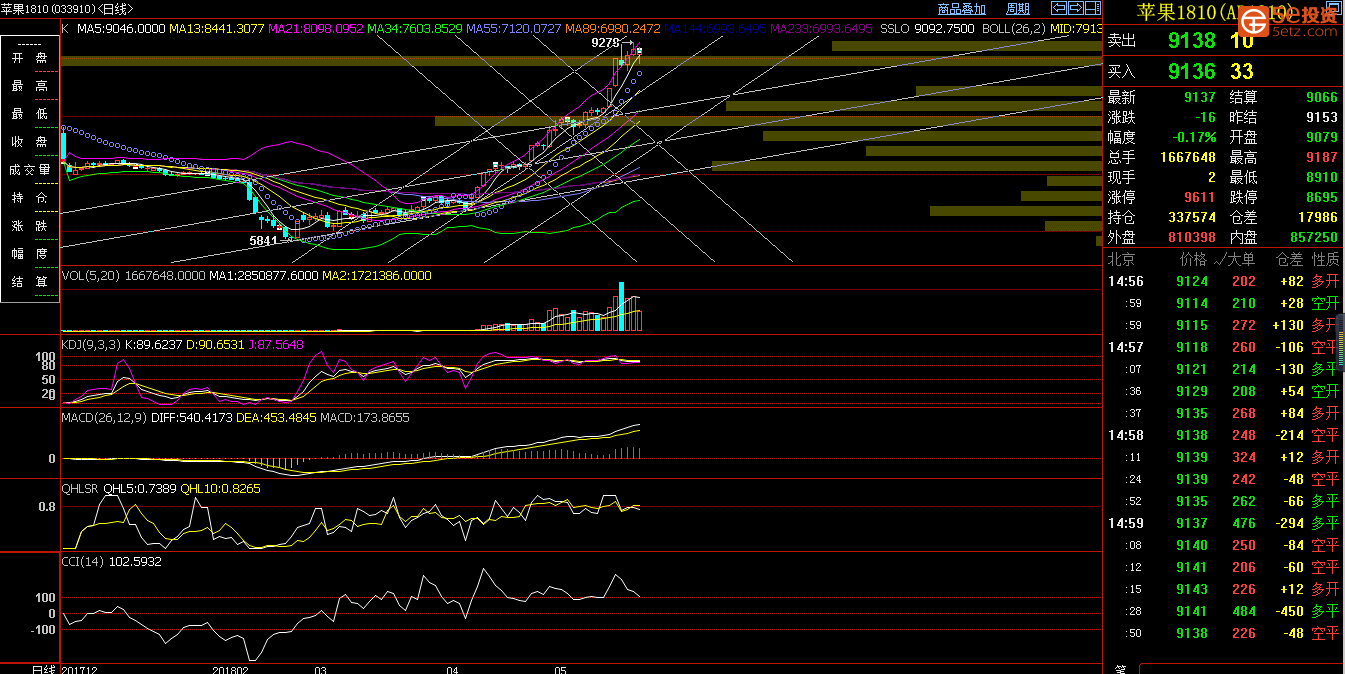The image size is (1345, 674).
Task: Sort by the 价格 column header
Action: 1193,259
